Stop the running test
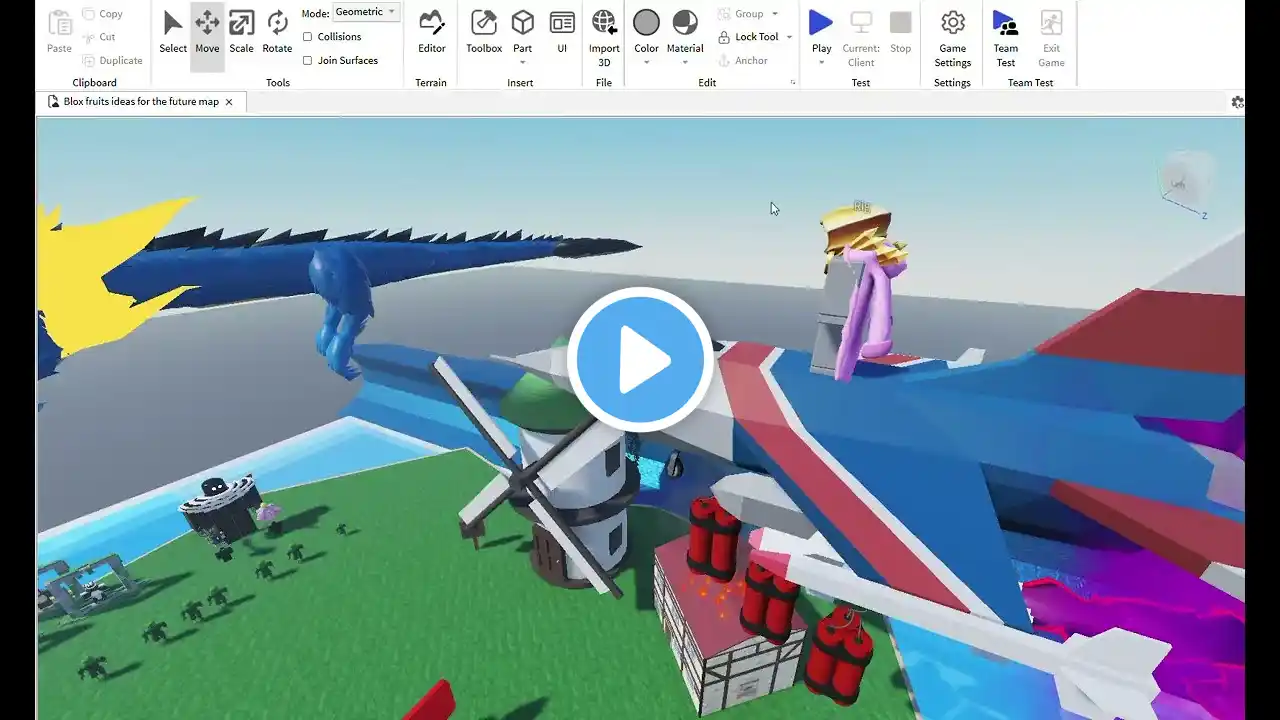The width and height of the screenshot is (1280, 720). [x=901, y=32]
